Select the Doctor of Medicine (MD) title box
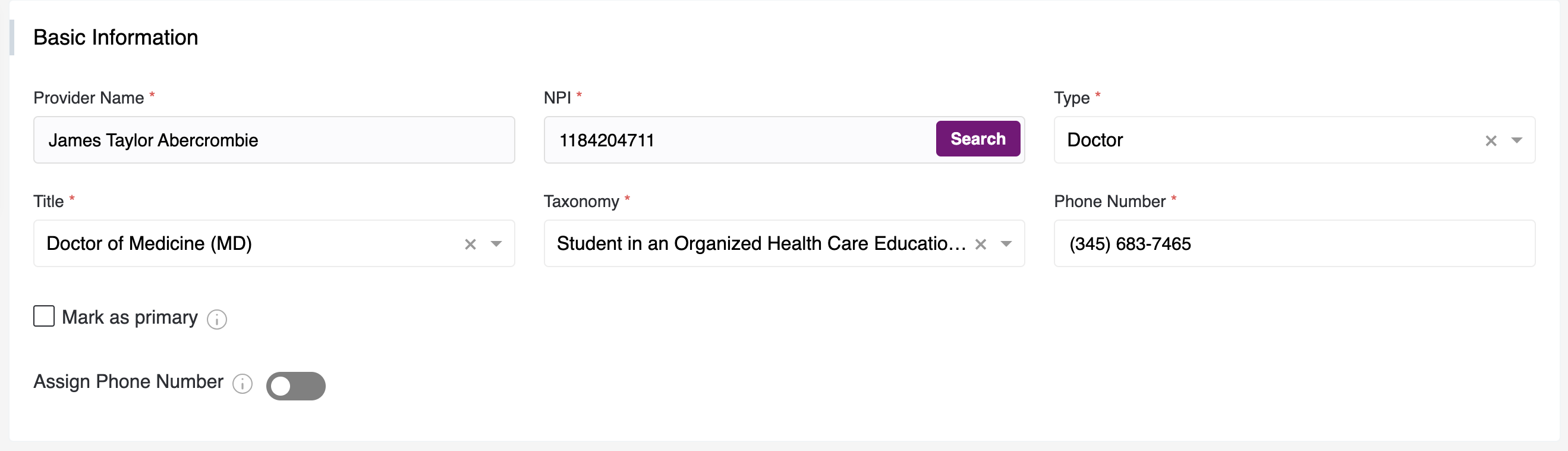Viewport: 1568px width, 451px height. tap(244, 244)
